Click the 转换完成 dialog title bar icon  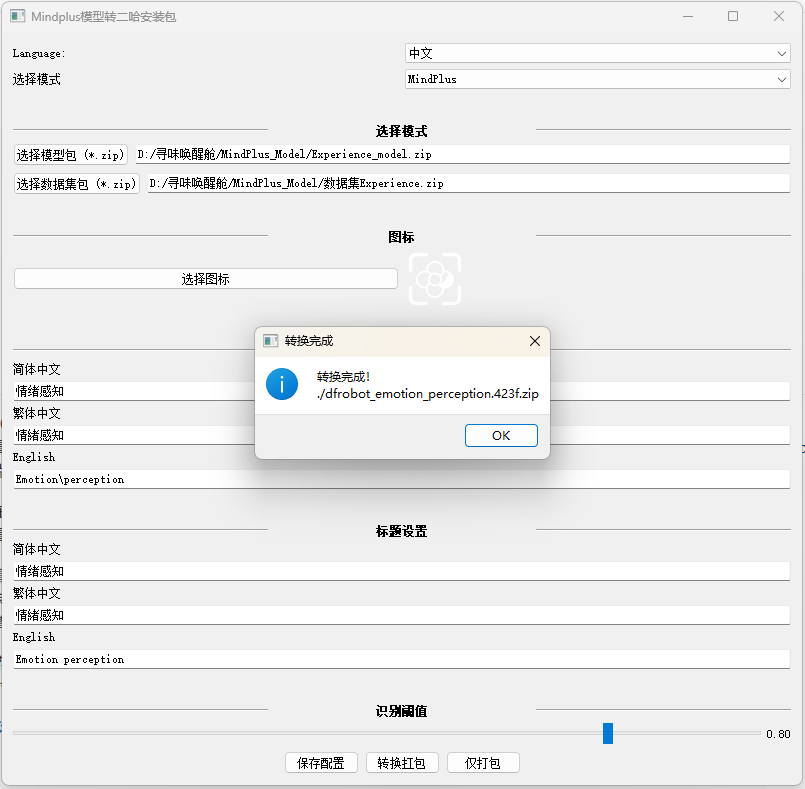[269, 341]
